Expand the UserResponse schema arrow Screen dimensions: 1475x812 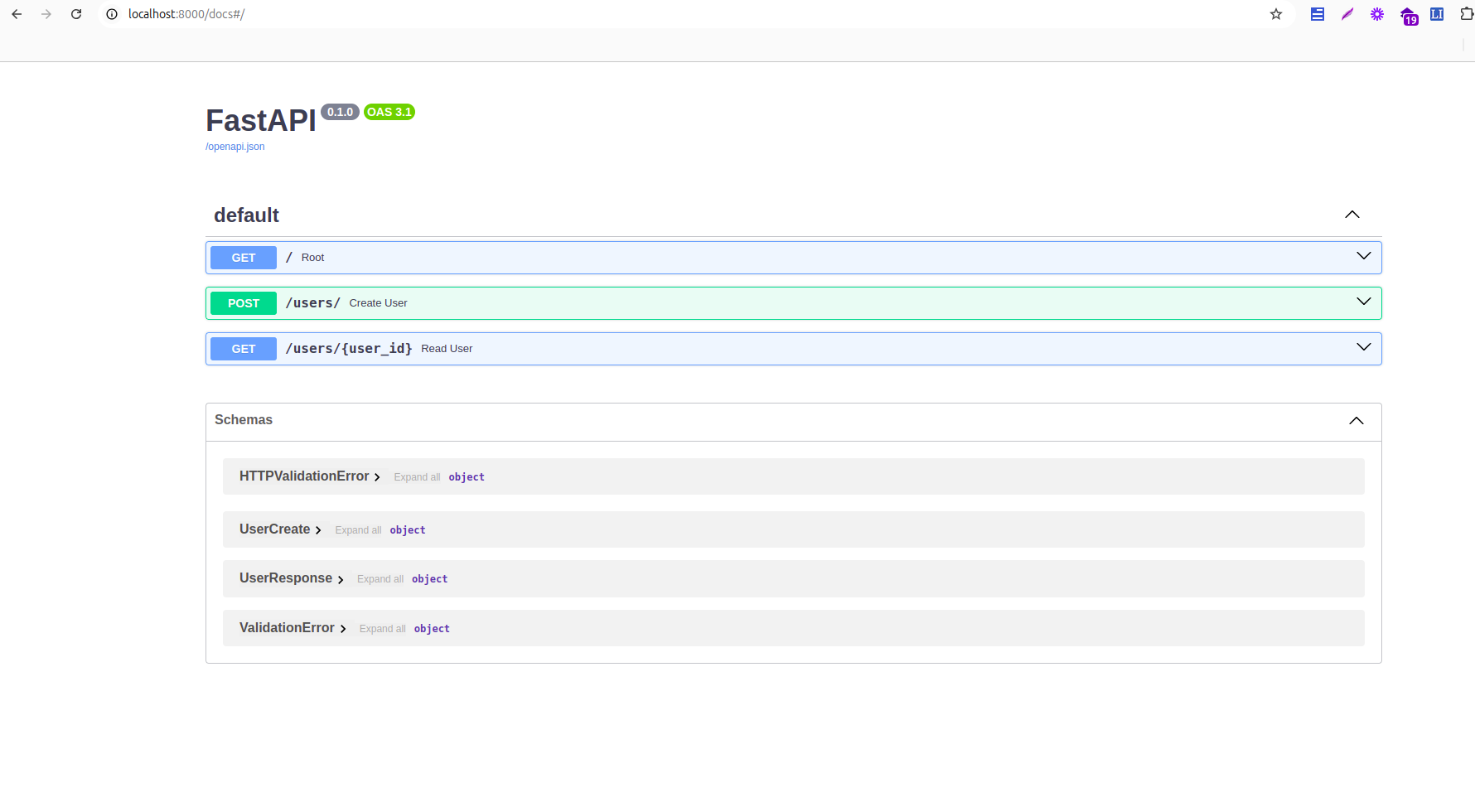(x=341, y=580)
